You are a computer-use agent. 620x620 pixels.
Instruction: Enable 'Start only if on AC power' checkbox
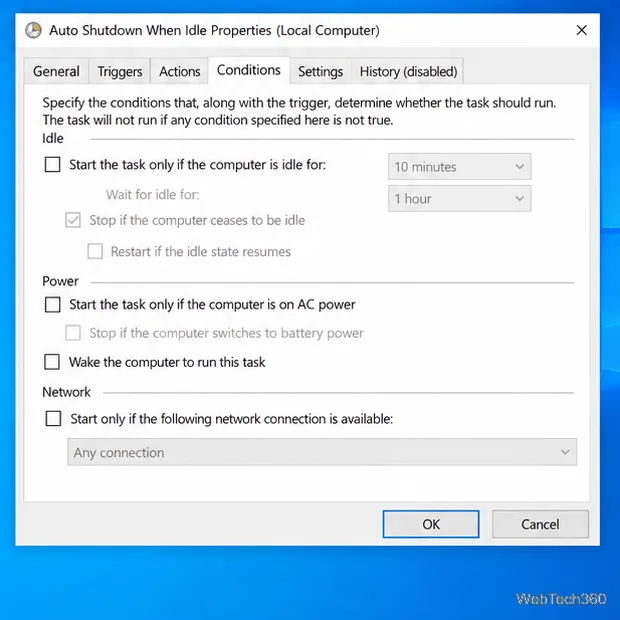(53, 305)
